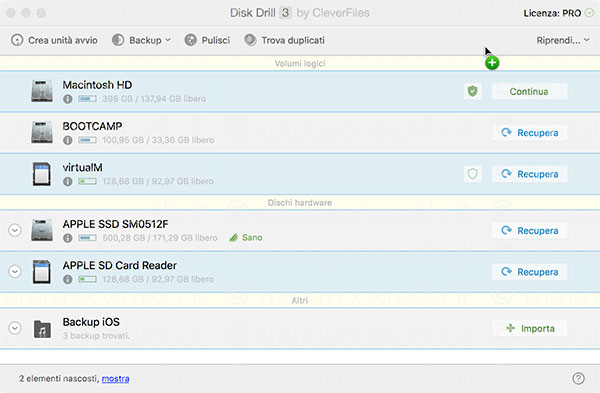Click the BOOTCAMP drive icon
The image size is (600, 393).
tap(42, 132)
